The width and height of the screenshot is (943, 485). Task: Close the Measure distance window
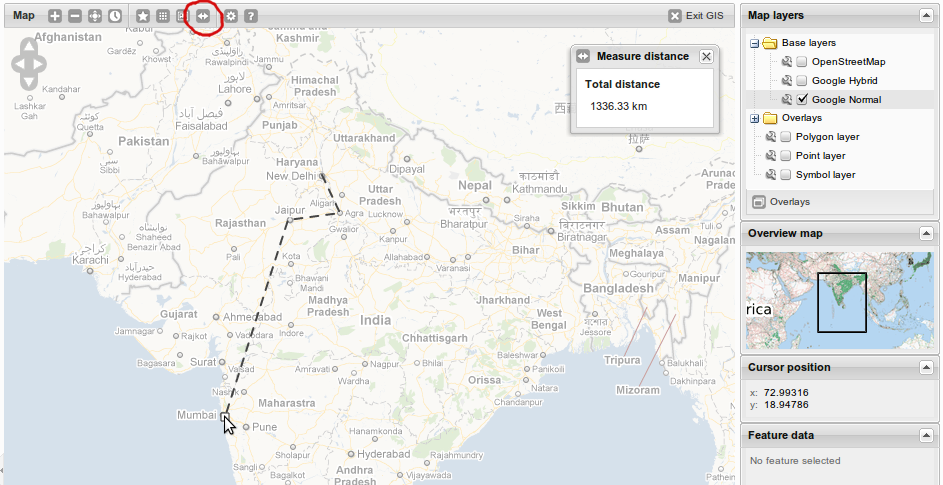click(706, 56)
